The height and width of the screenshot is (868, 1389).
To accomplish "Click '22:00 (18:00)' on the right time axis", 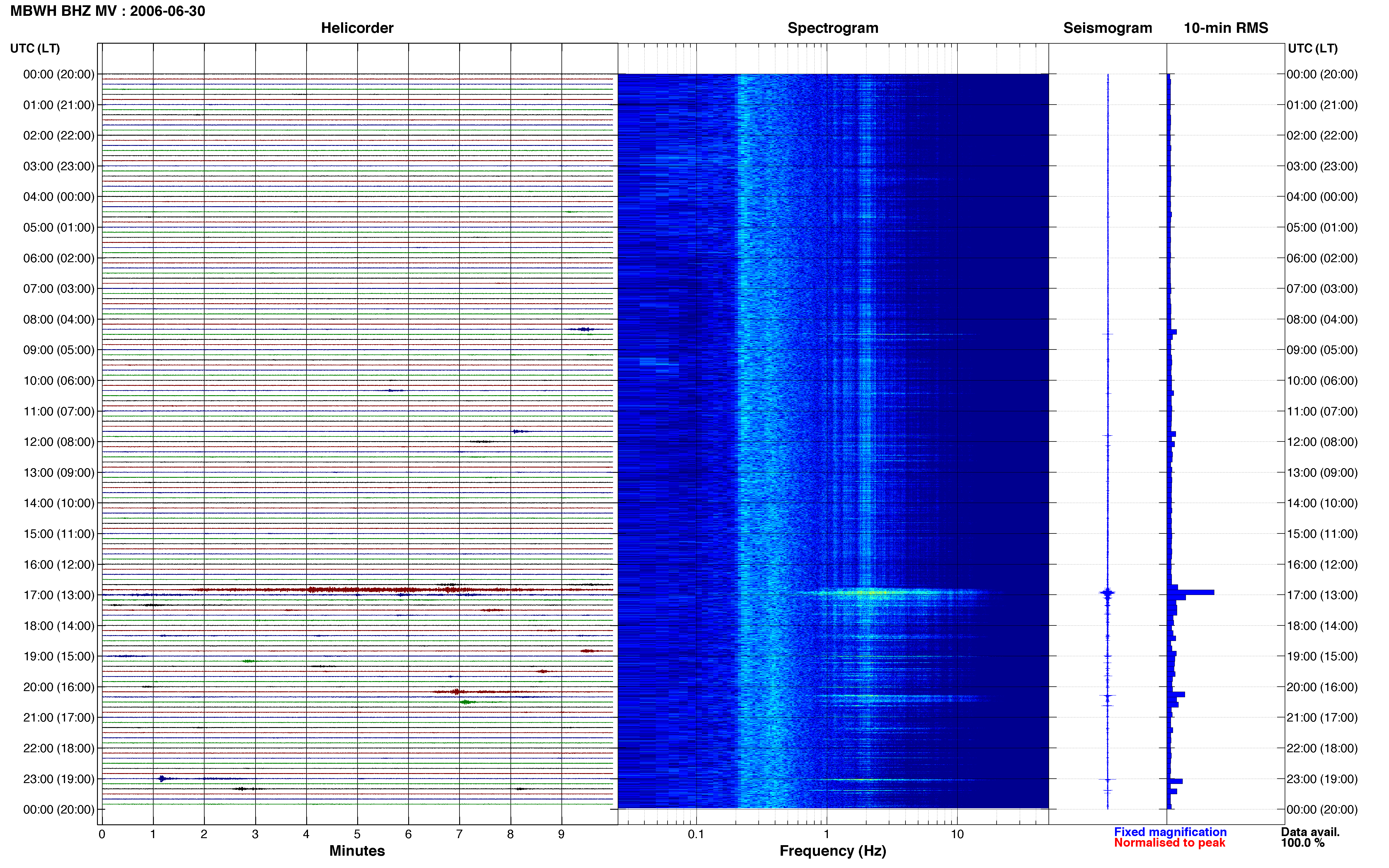I will tap(1322, 748).
